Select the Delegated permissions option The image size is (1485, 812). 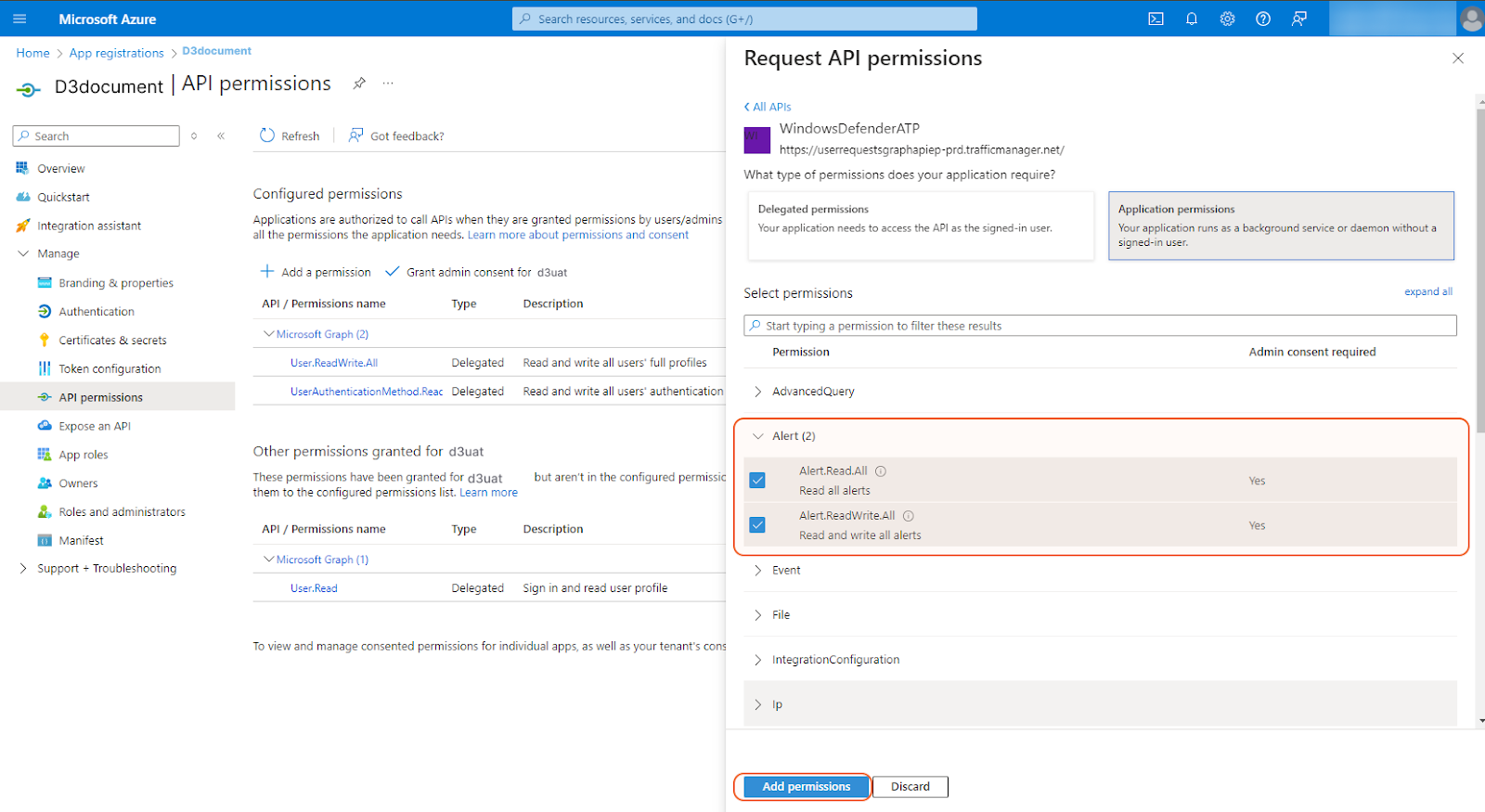point(920,226)
